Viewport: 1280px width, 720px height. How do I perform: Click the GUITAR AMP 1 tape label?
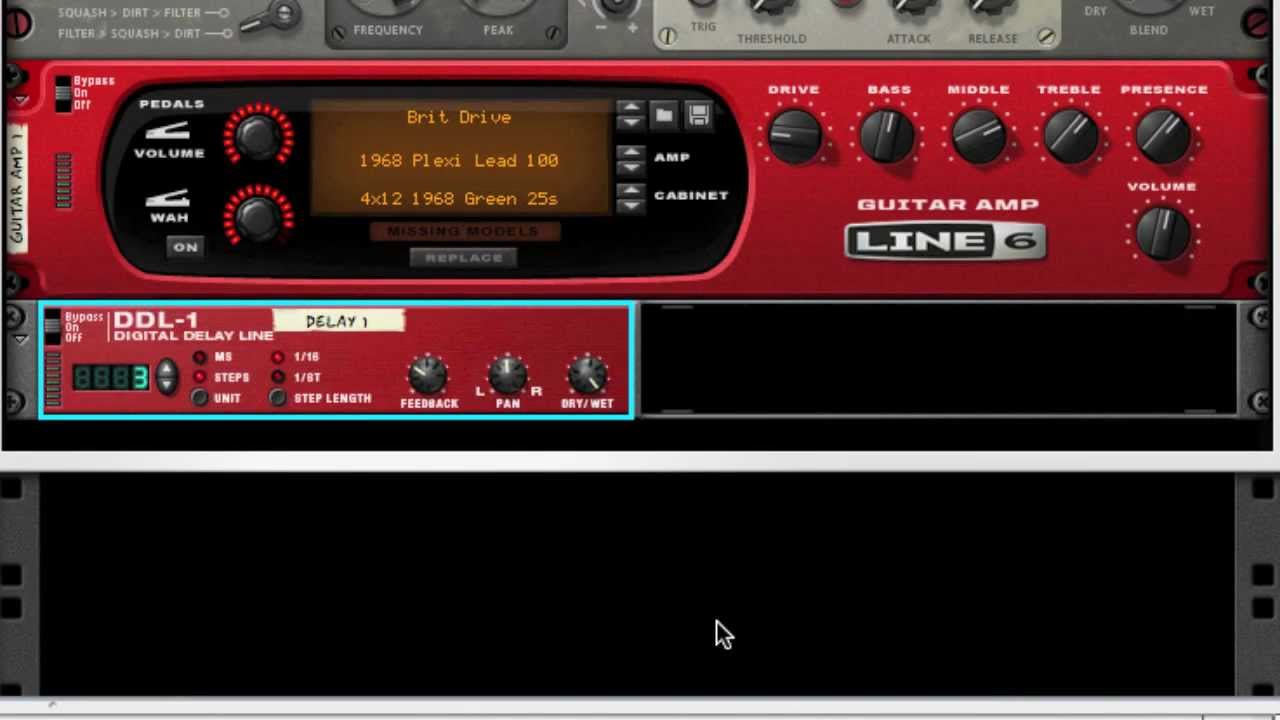click(16, 188)
